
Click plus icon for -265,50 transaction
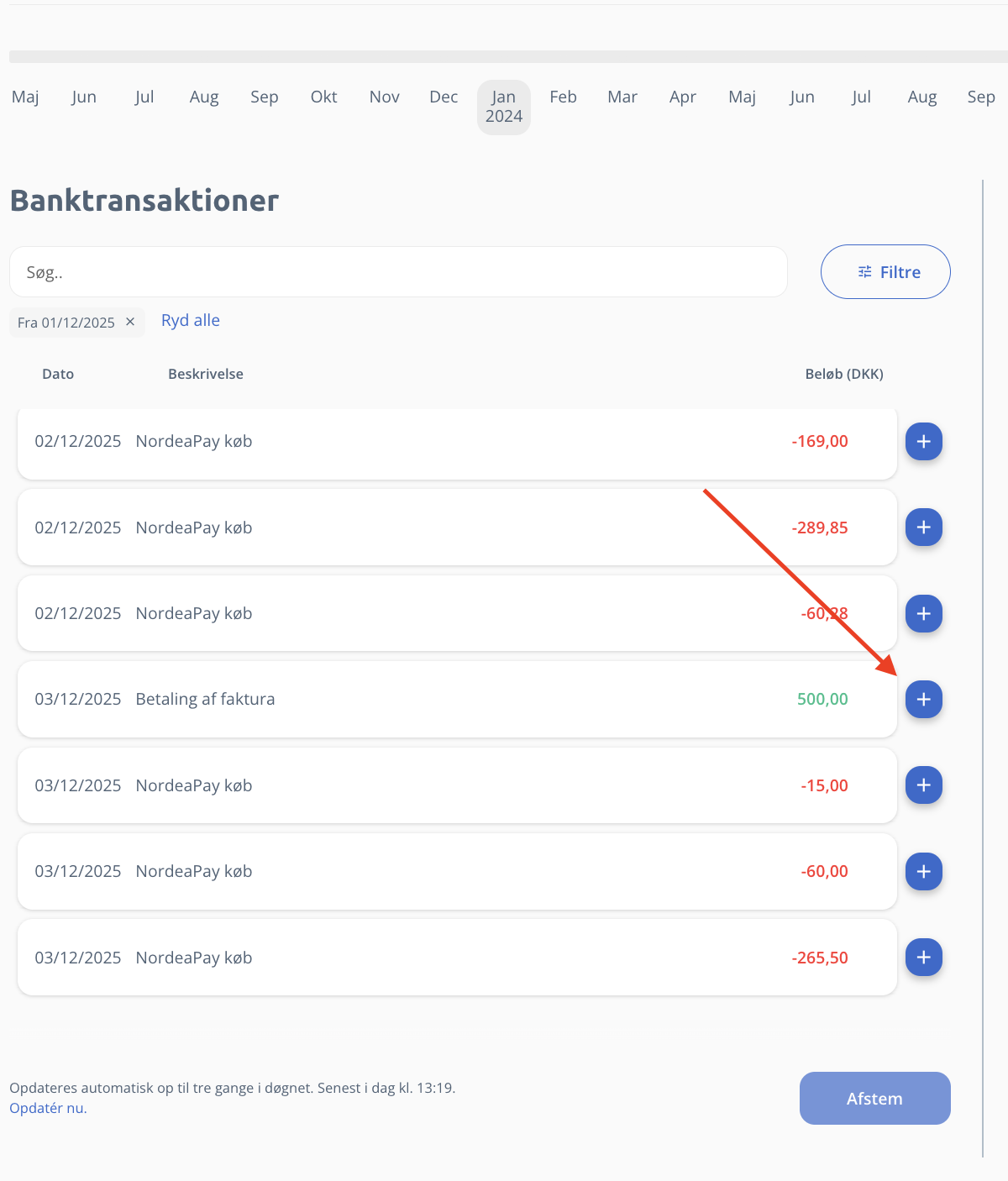point(923,958)
